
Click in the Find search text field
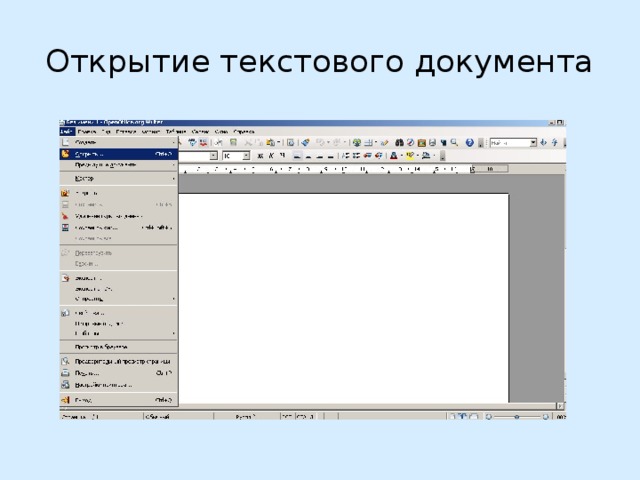(509, 142)
